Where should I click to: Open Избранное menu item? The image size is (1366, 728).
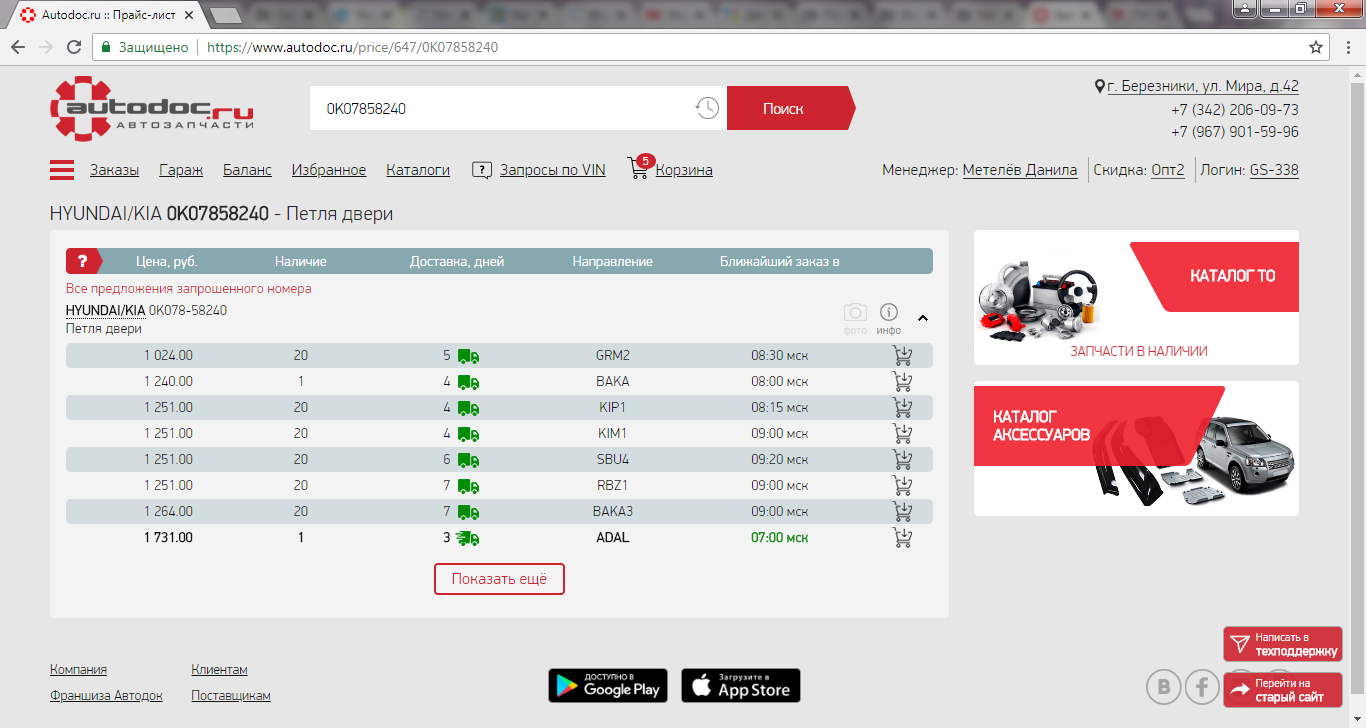(329, 170)
